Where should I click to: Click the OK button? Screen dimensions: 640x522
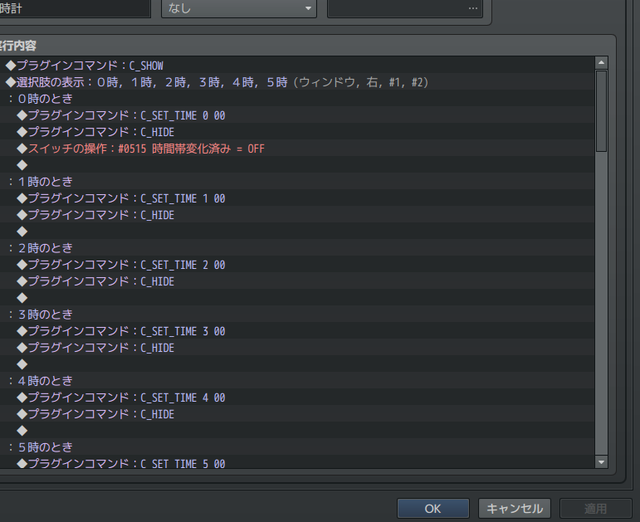(x=433, y=509)
